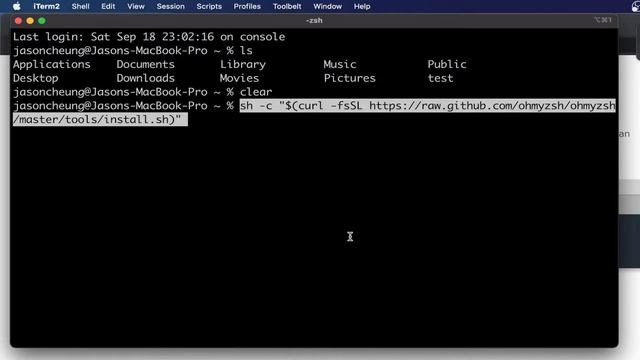Click the Pictures directory name
The image size is (640, 360).
point(350,78)
